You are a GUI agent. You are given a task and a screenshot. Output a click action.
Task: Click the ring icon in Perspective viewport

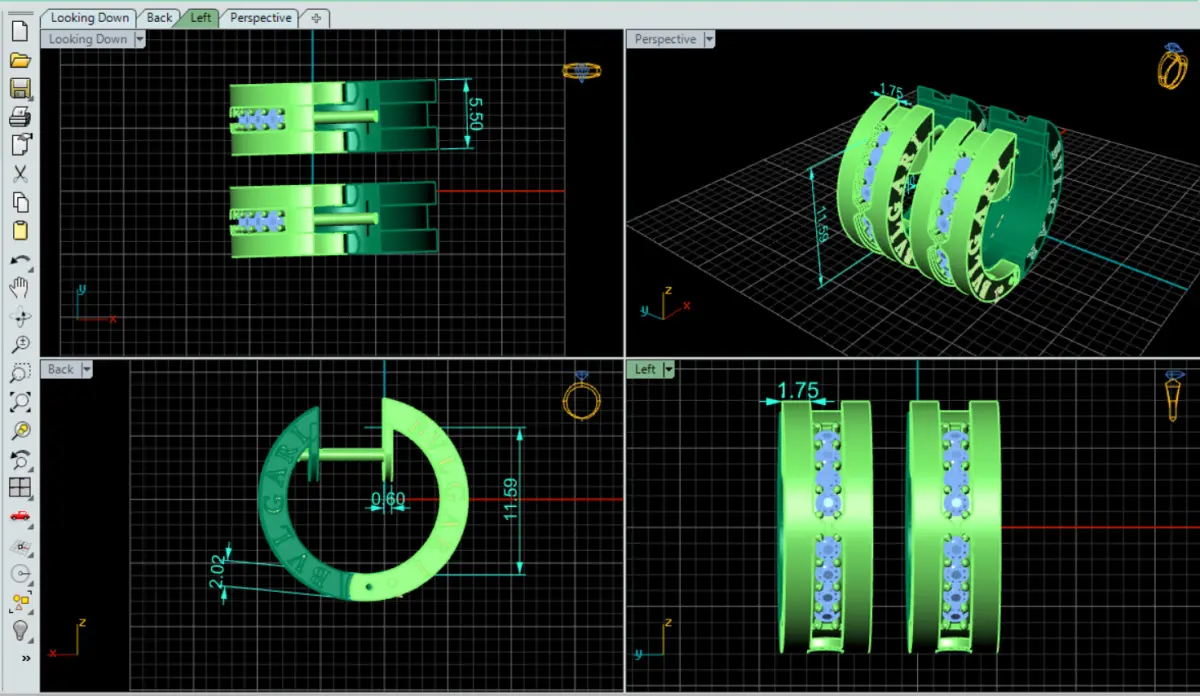(x=1173, y=68)
